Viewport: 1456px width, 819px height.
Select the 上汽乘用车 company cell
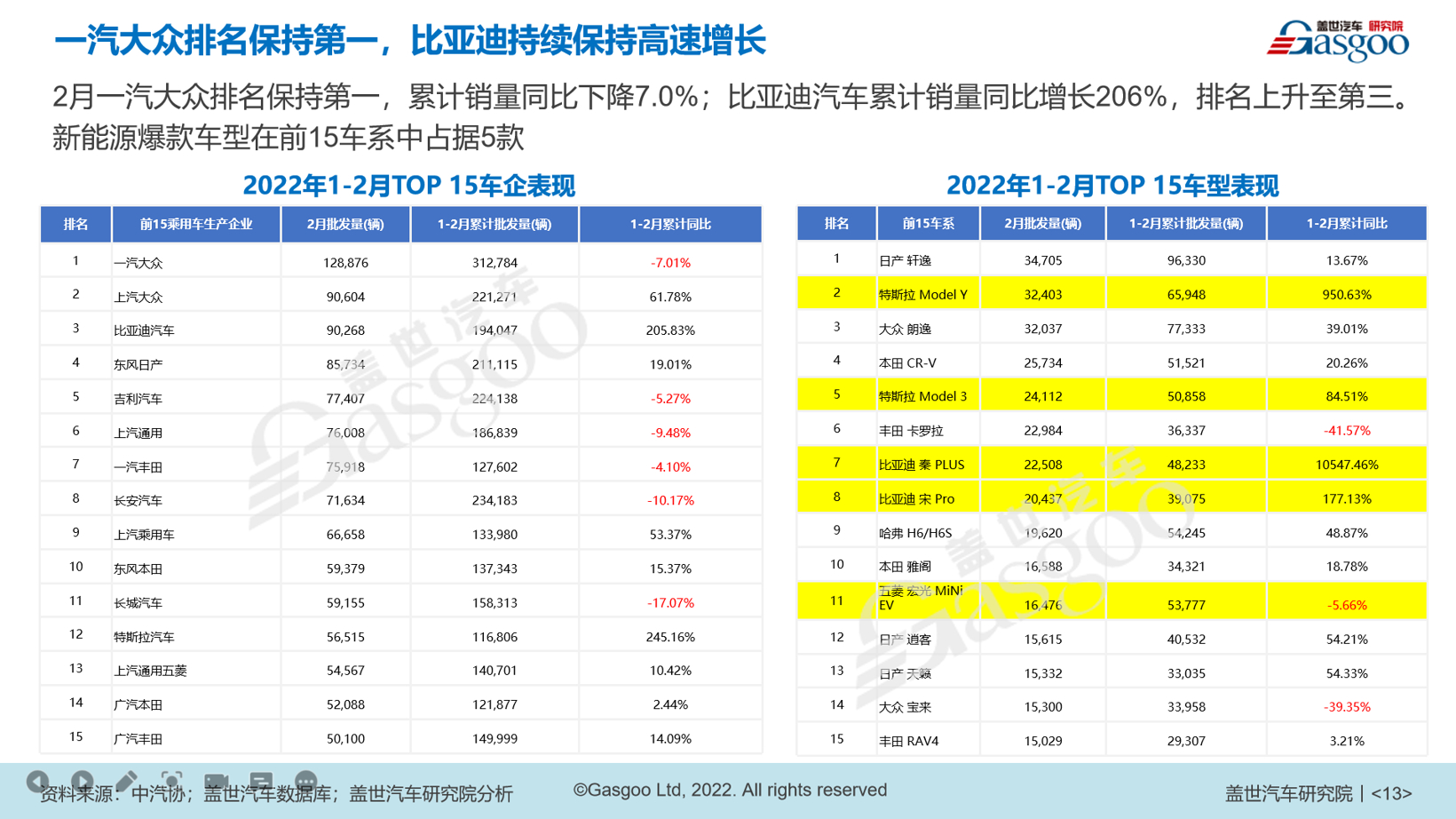coord(196,535)
